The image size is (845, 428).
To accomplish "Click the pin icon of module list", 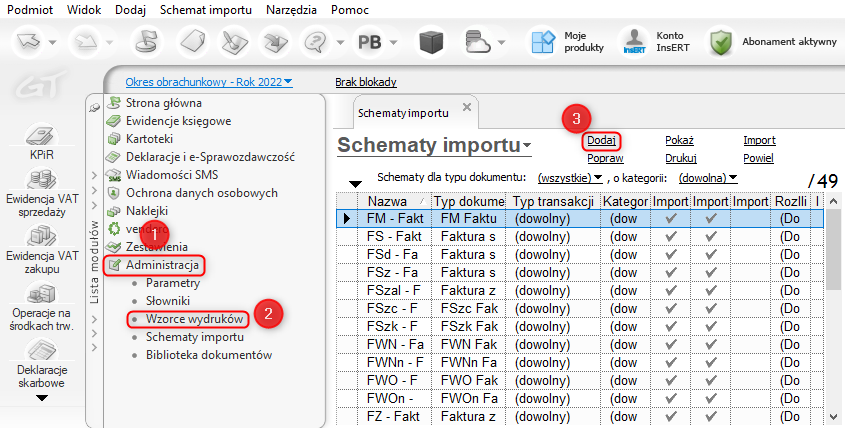I will click(94, 108).
